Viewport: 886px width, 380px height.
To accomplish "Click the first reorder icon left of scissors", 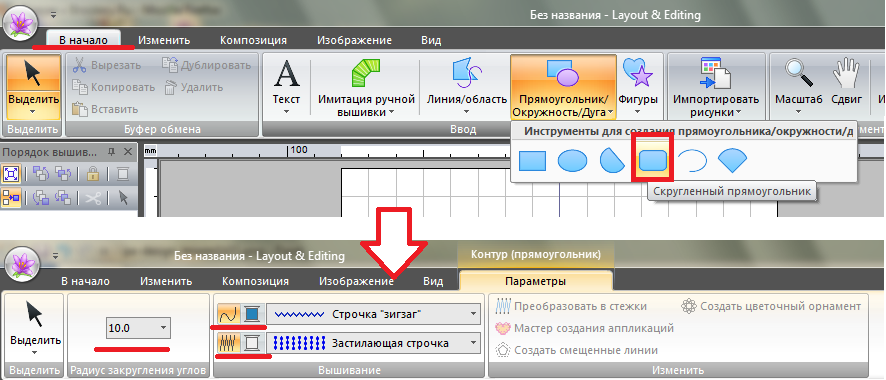I will point(40,198).
